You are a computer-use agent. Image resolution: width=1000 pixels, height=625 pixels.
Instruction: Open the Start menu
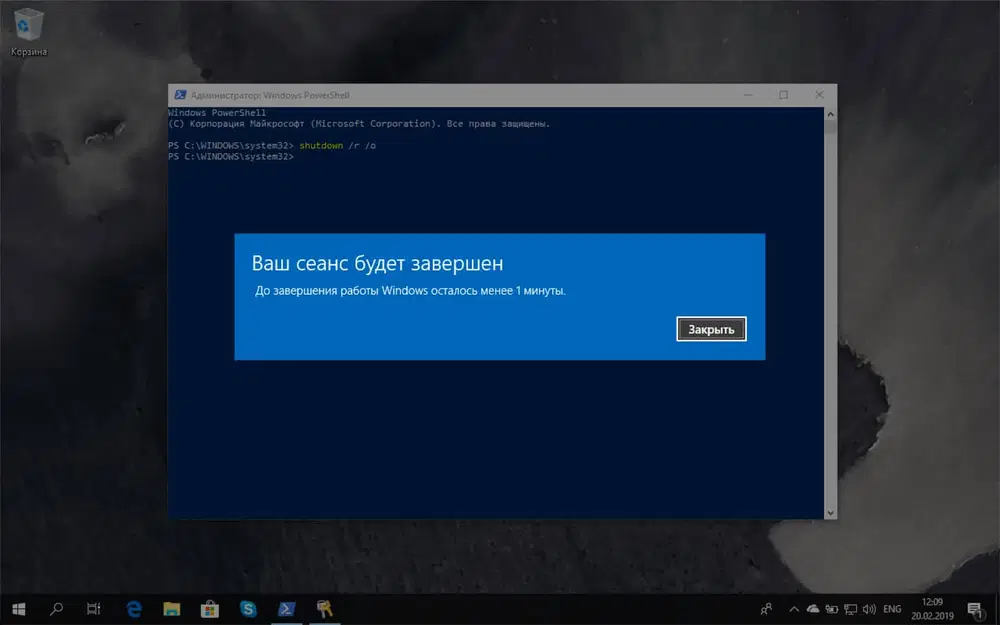18,607
